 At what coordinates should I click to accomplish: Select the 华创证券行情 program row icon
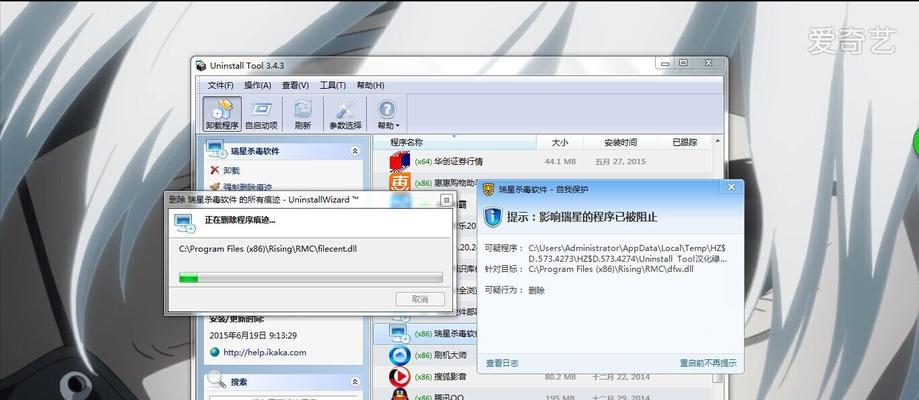pyautogui.click(x=400, y=161)
